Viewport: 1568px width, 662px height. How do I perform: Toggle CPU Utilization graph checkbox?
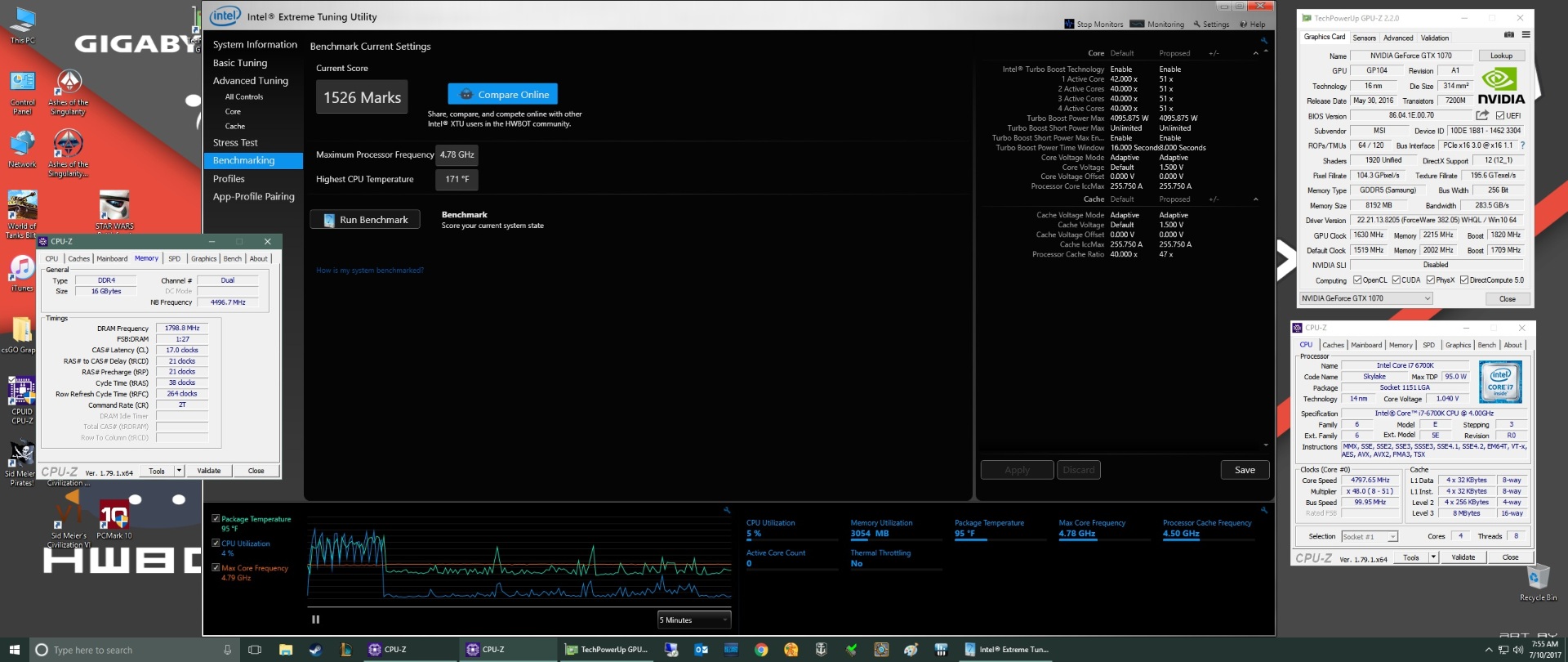pos(216,543)
